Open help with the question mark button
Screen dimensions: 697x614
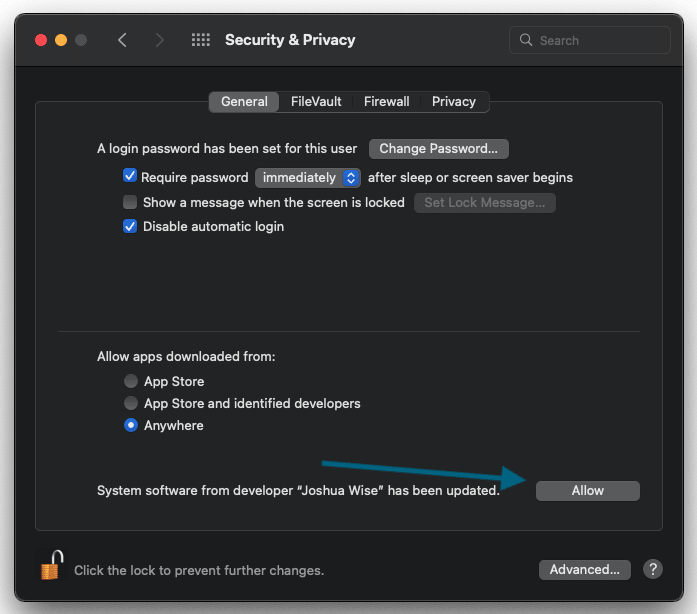tap(653, 569)
